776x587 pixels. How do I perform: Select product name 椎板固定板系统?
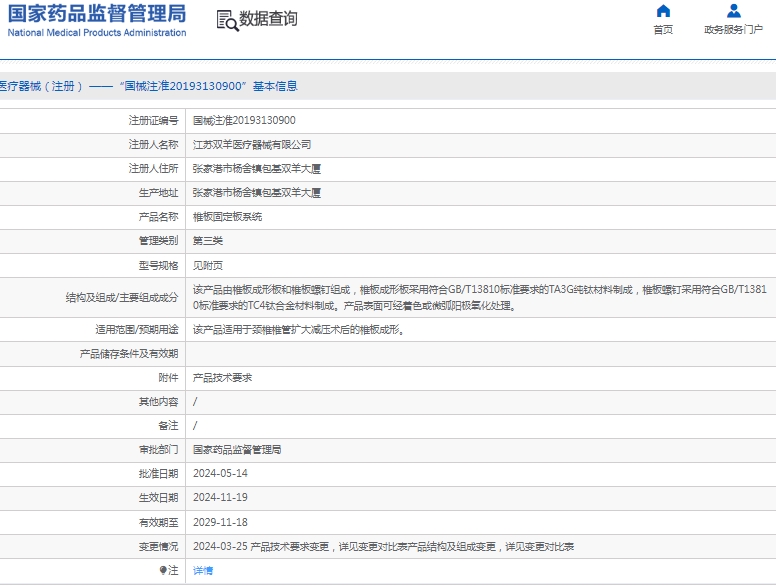click(x=228, y=217)
